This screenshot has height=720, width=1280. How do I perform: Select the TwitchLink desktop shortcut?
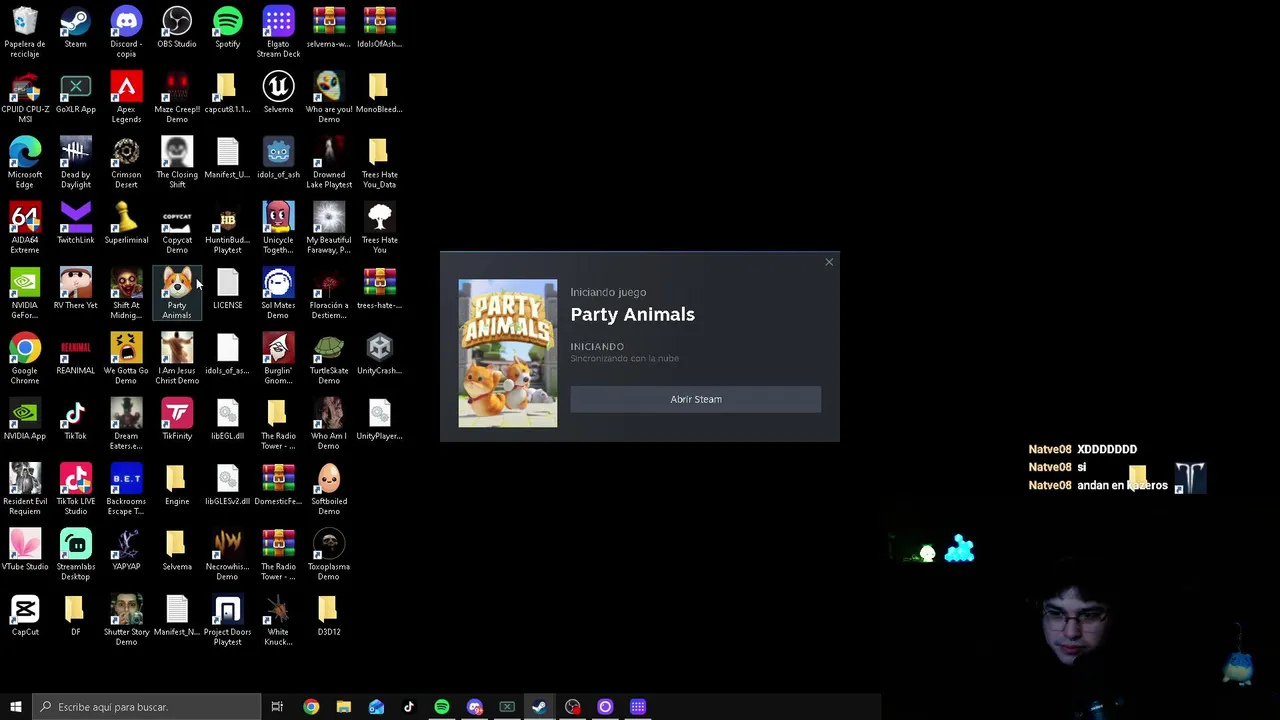click(75, 223)
